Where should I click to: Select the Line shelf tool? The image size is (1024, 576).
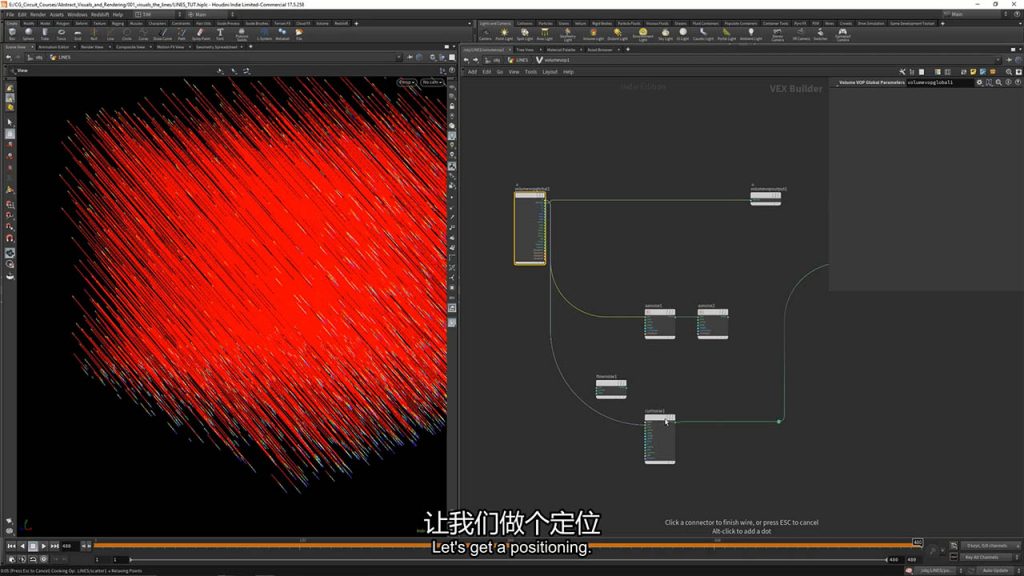[x=110, y=33]
